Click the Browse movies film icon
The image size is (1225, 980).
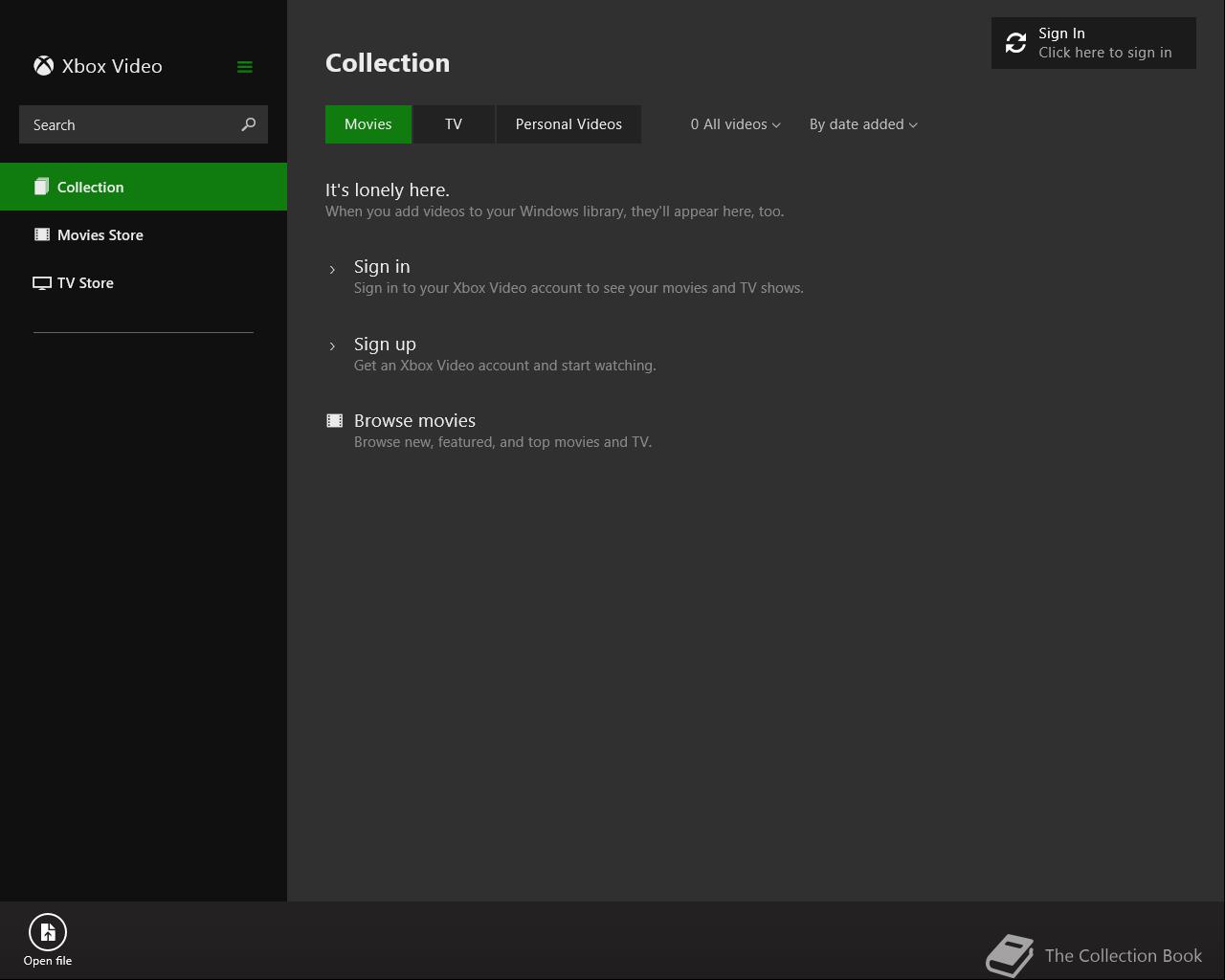(335, 421)
